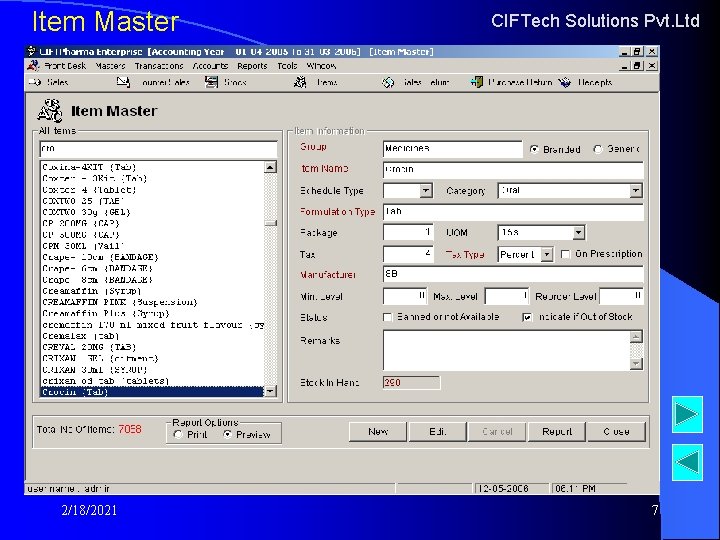This screenshot has width=720, height=540.
Task: Select the Generic radio button
Action: click(x=597, y=149)
